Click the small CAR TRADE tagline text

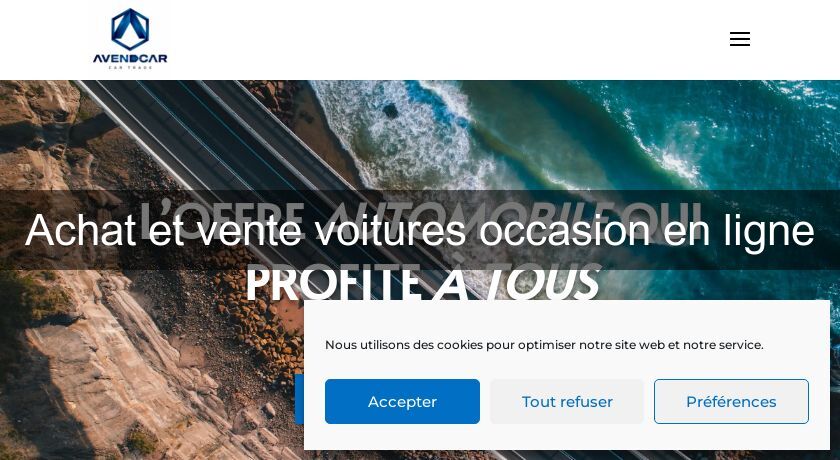[130, 67]
